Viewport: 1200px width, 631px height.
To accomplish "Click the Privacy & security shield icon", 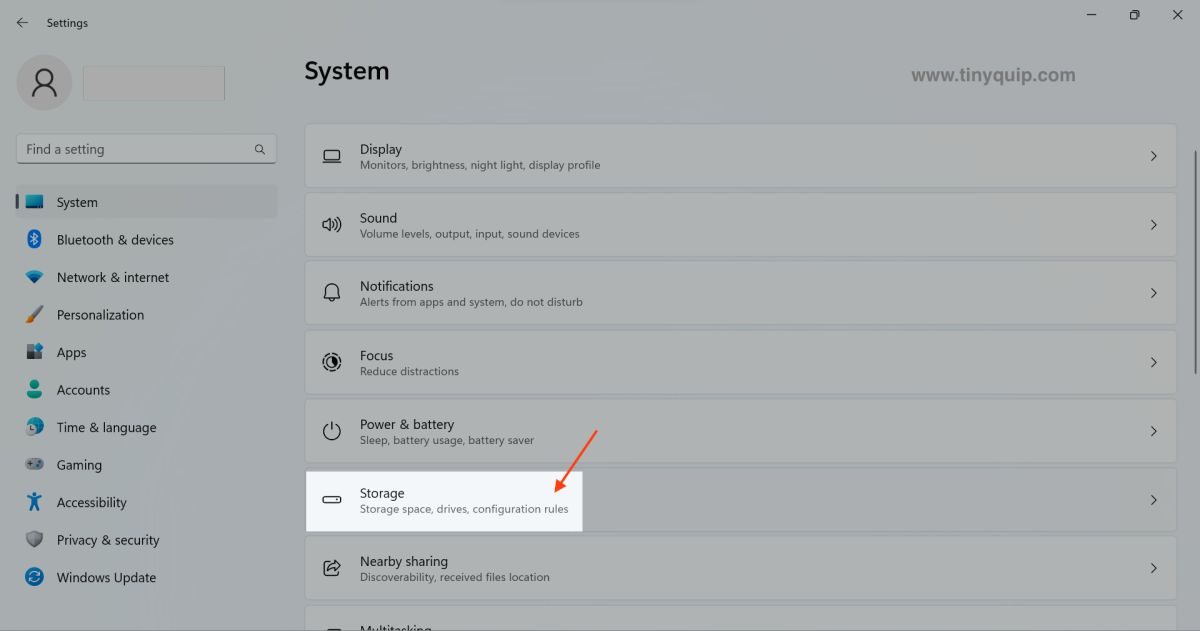I will click(x=33, y=539).
